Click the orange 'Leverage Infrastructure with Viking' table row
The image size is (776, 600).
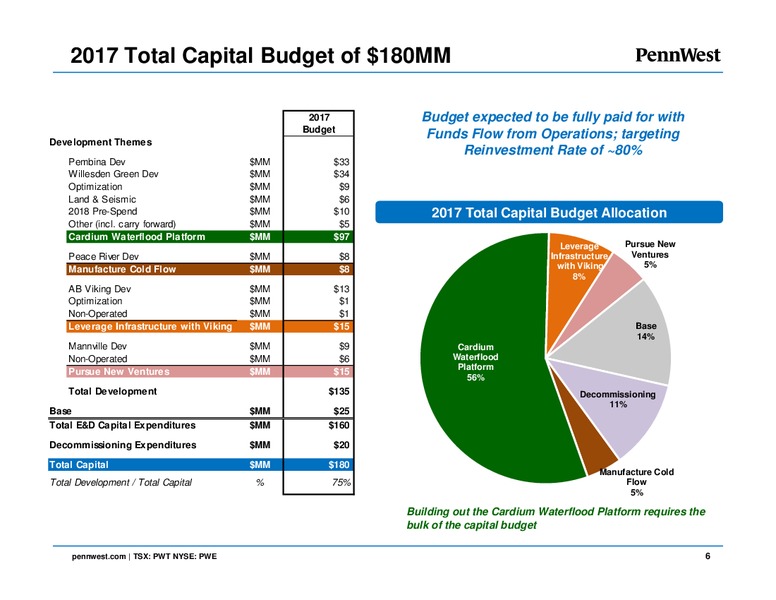pos(210,326)
